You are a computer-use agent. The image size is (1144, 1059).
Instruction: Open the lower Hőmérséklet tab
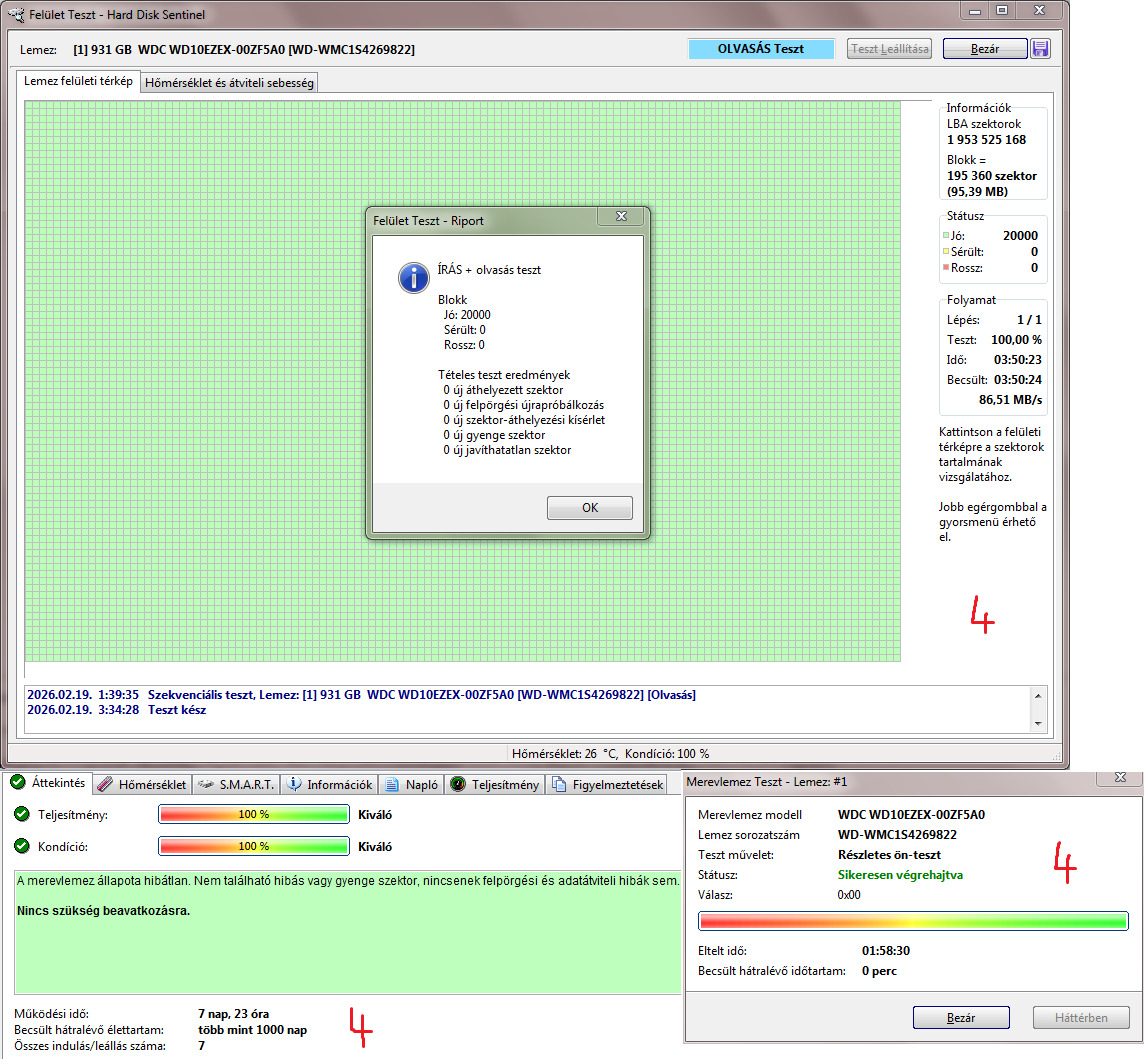click(142, 785)
